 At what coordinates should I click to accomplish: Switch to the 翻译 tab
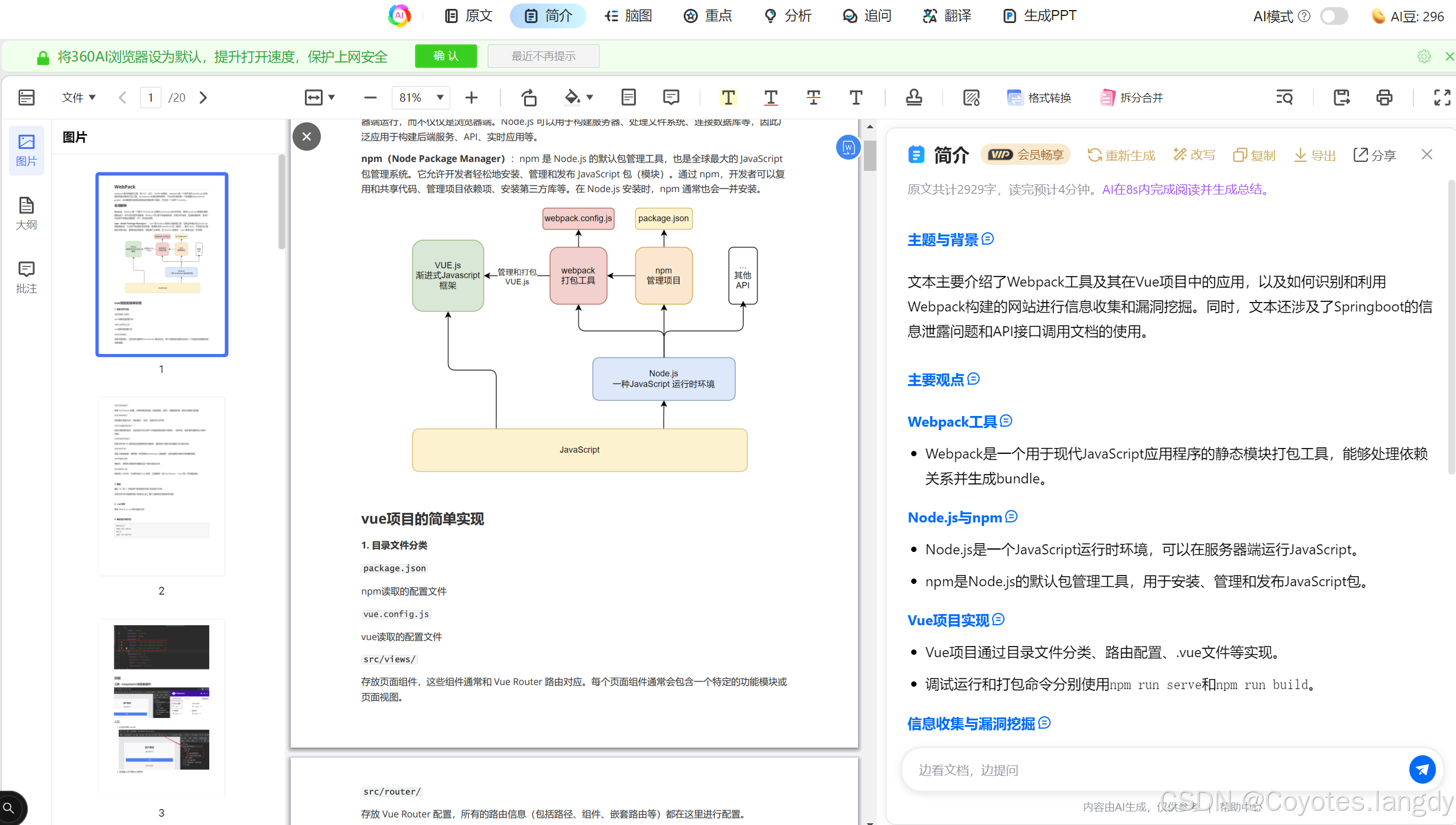(947, 16)
